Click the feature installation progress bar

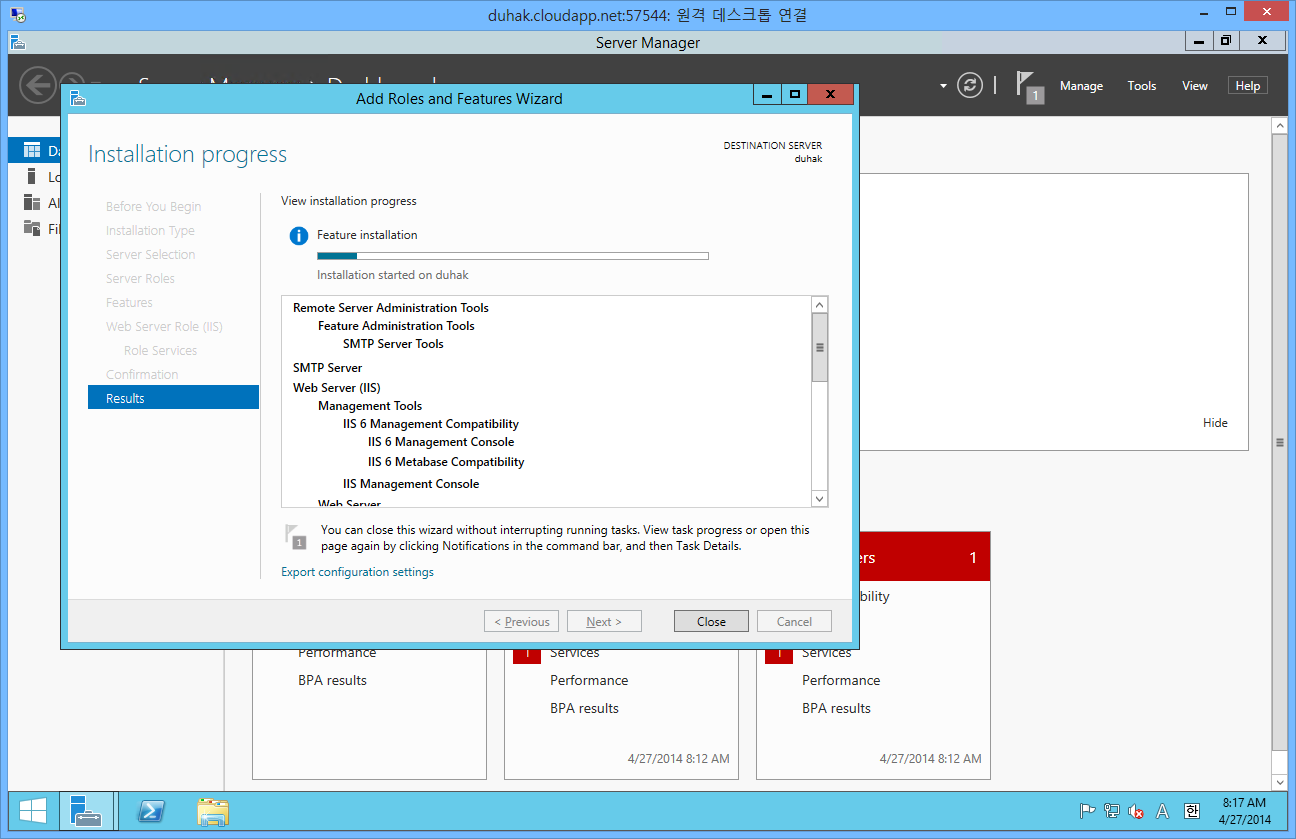513,256
